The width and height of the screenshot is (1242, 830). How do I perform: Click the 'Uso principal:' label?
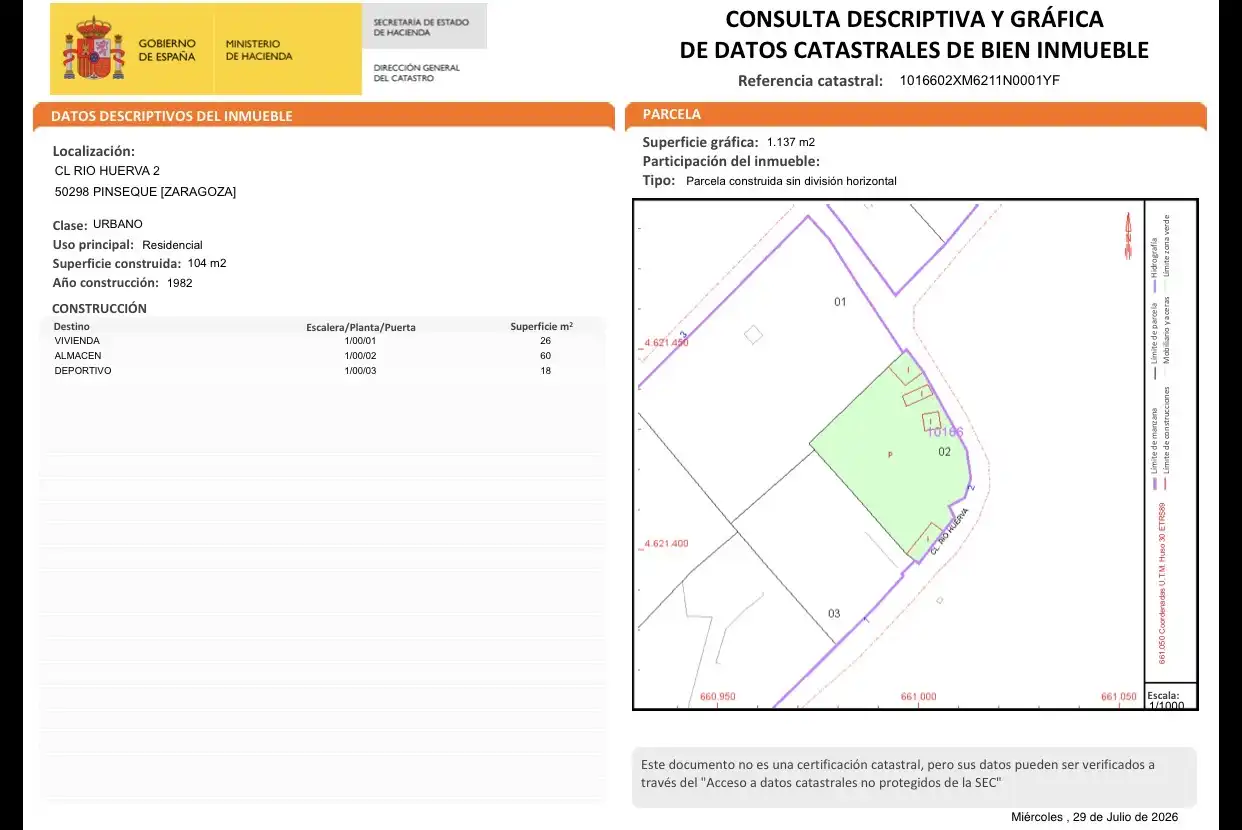[93, 244]
